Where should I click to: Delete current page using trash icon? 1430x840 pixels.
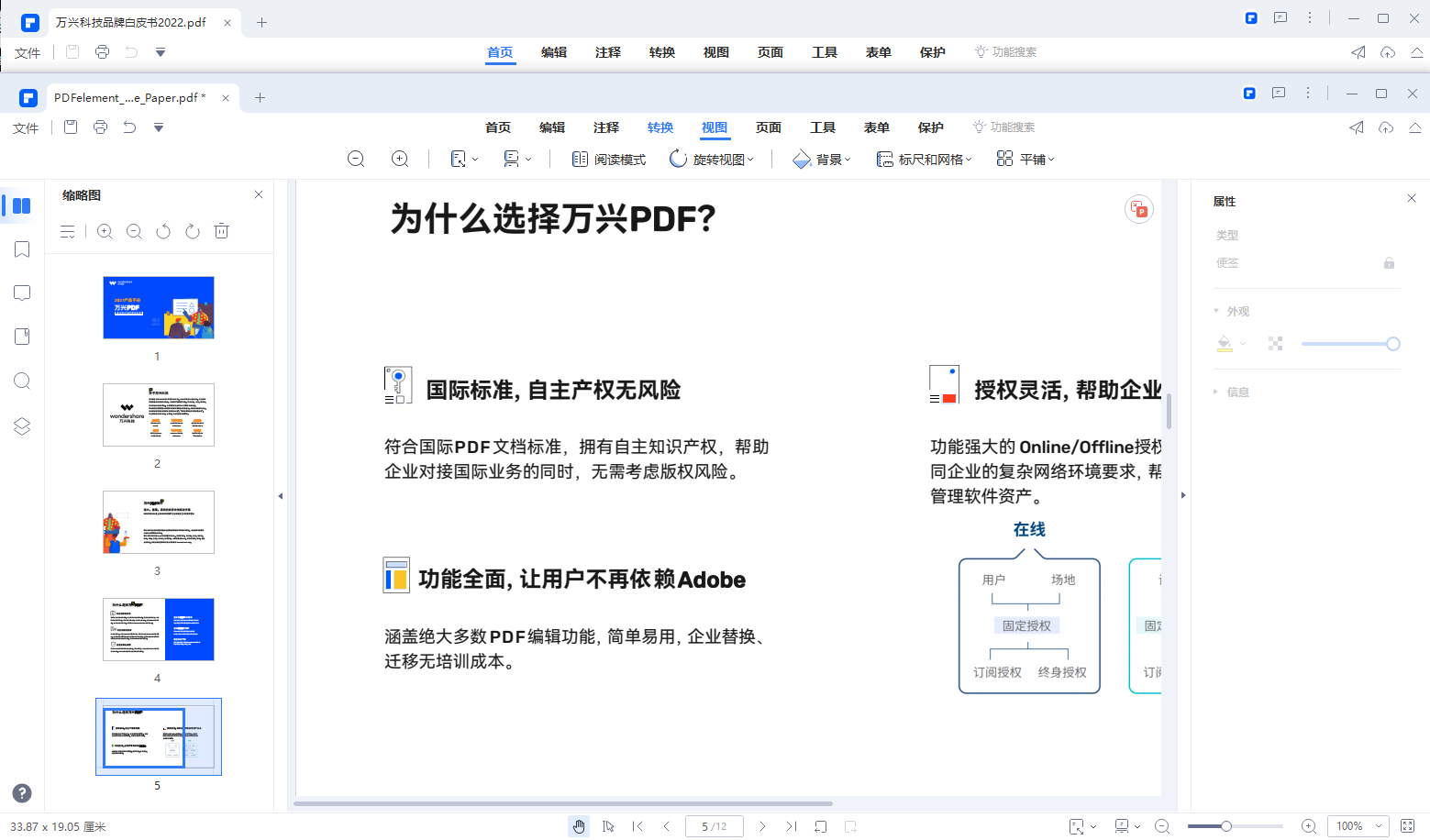tap(221, 231)
